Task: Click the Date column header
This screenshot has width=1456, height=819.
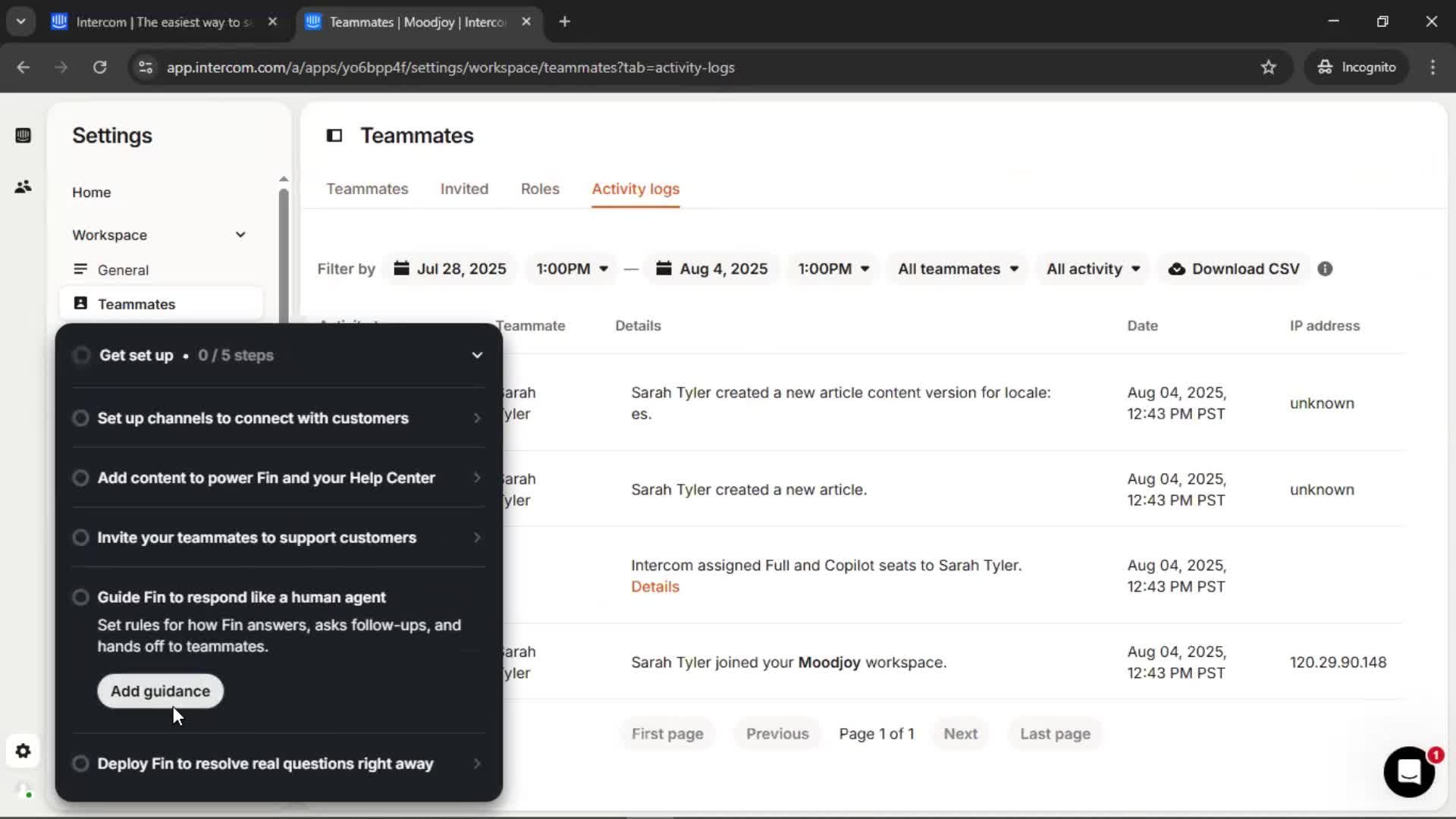Action: (1142, 326)
